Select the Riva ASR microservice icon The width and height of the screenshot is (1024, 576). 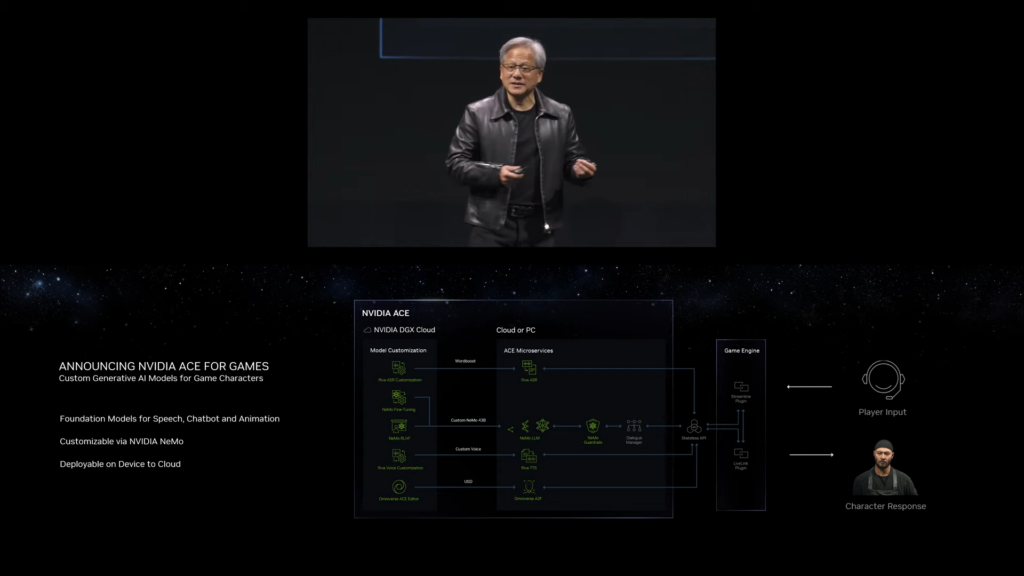coord(527,369)
